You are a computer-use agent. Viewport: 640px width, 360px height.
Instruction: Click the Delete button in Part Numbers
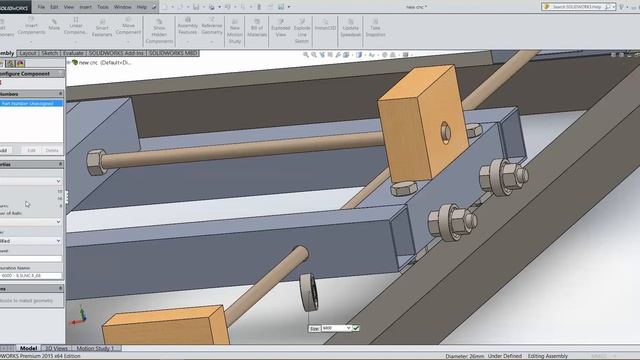click(52, 150)
